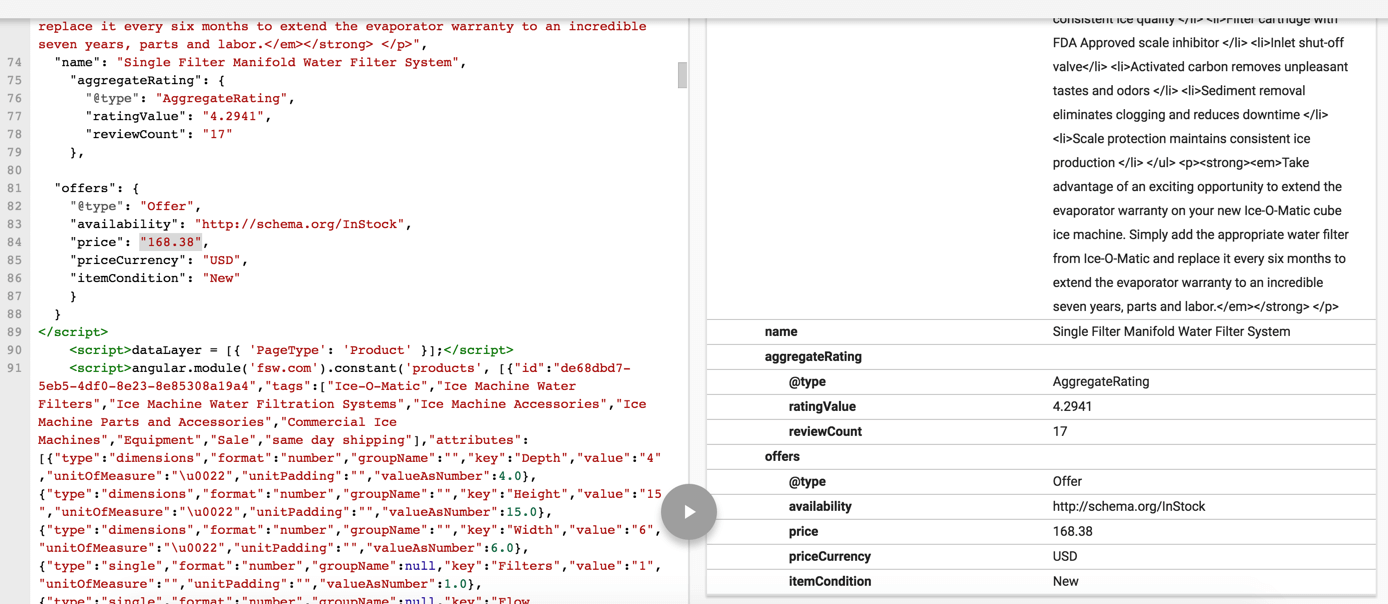Click the code editor vertical scrollbar thumb
This screenshot has height=604, width=1388.
tap(682, 75)
